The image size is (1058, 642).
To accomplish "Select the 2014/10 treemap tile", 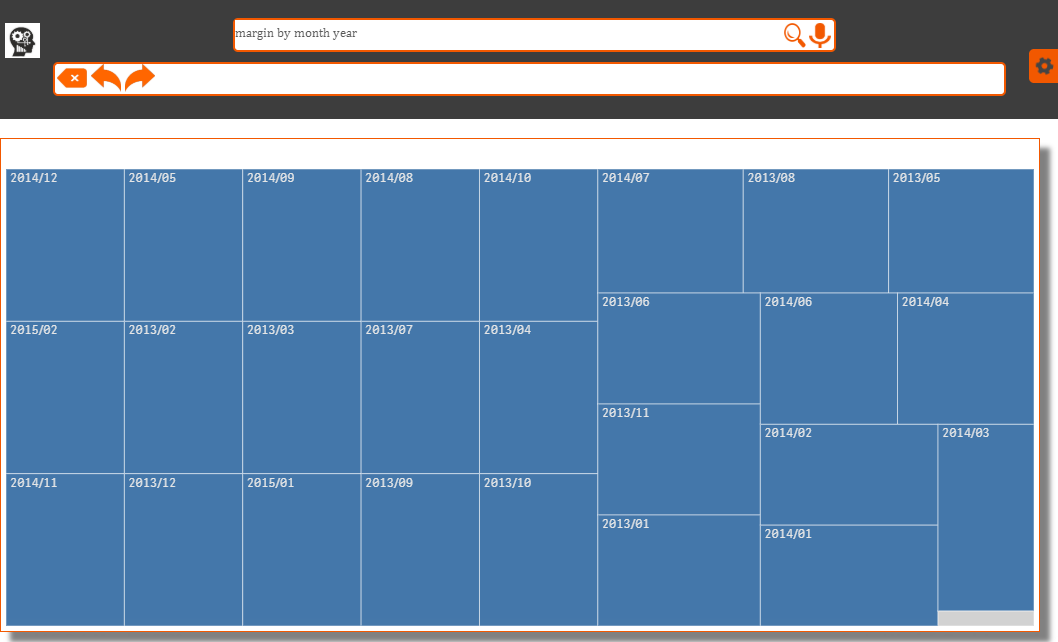I will 538,245.
